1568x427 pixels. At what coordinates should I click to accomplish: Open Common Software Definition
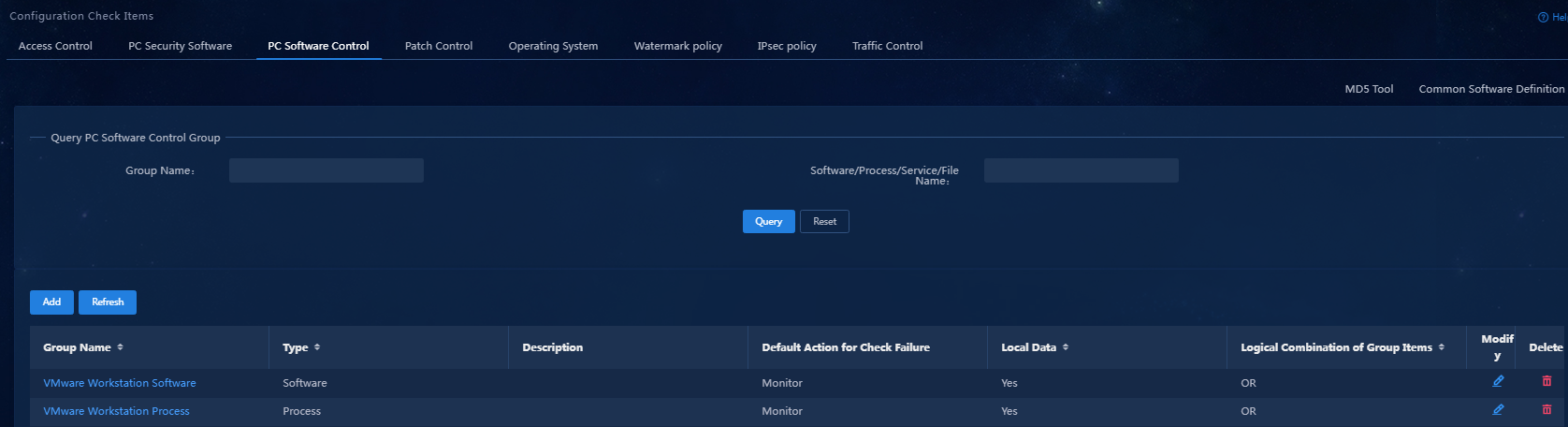pos(1491,89)
